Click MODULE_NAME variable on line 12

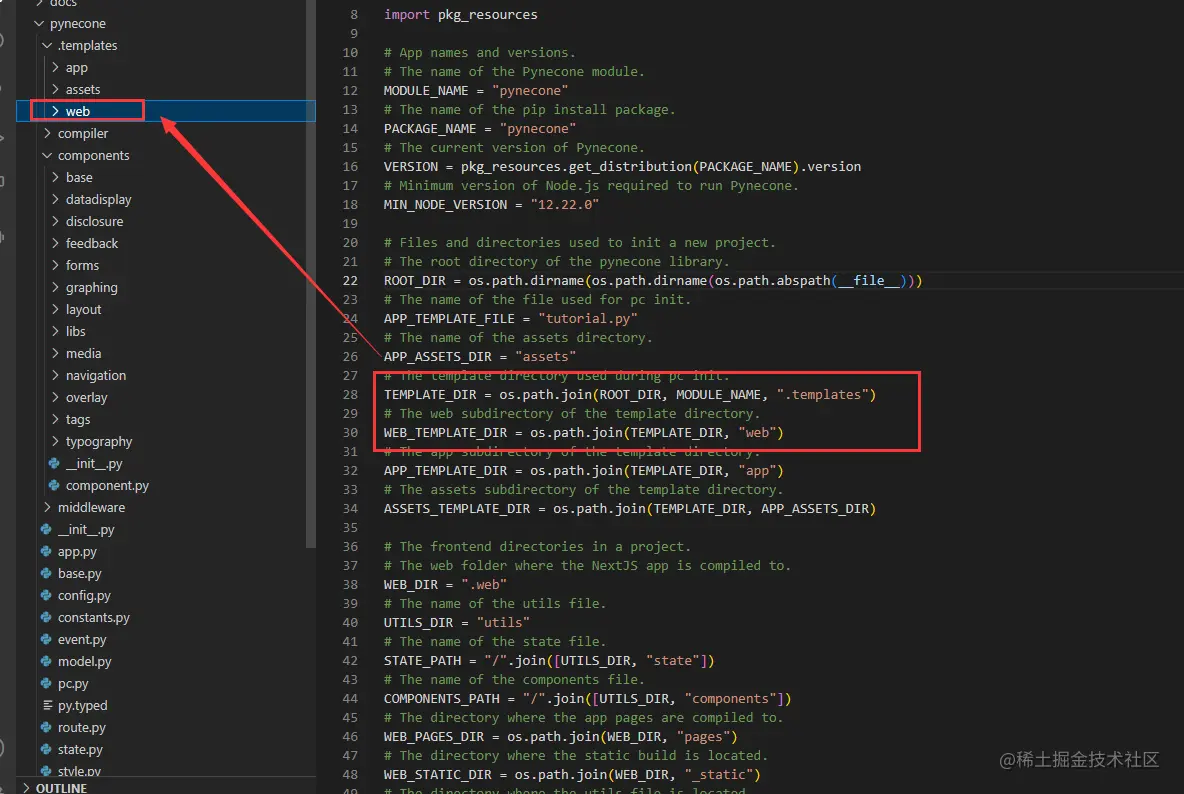[x=426, y=90]
